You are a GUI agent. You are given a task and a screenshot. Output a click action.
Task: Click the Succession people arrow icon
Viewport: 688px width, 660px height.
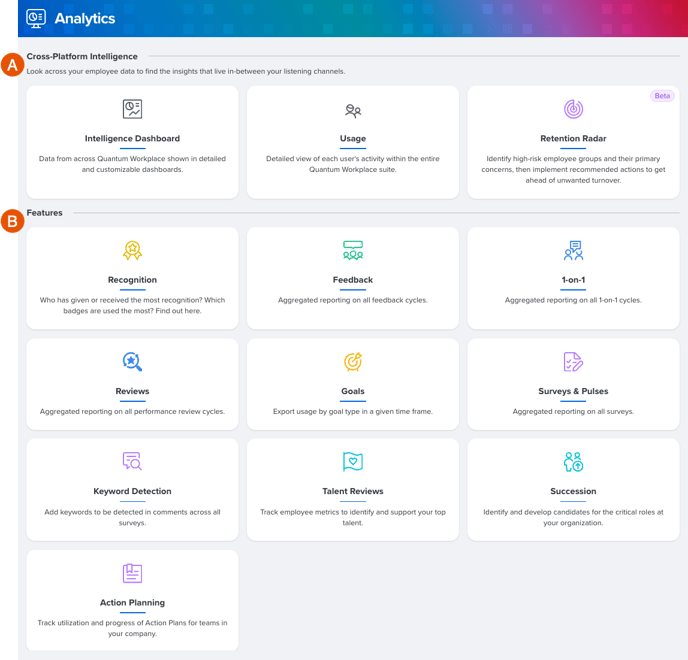tap(573, 462)
